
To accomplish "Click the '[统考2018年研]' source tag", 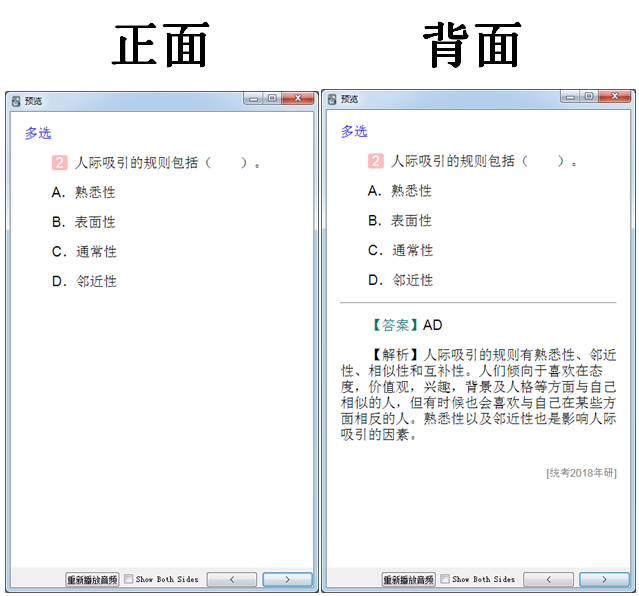I will coord(582,473).
